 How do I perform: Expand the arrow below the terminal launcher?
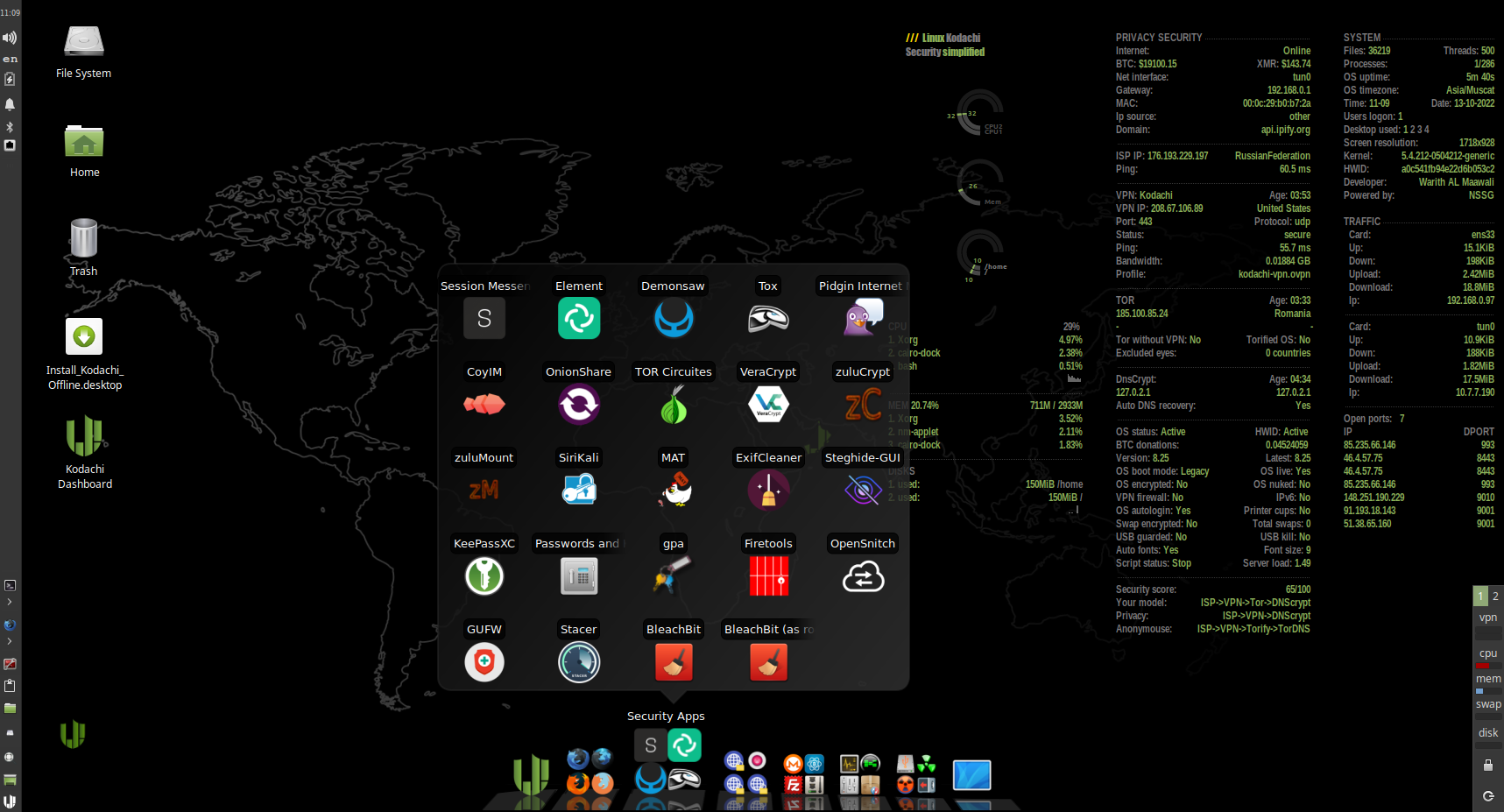10,602
